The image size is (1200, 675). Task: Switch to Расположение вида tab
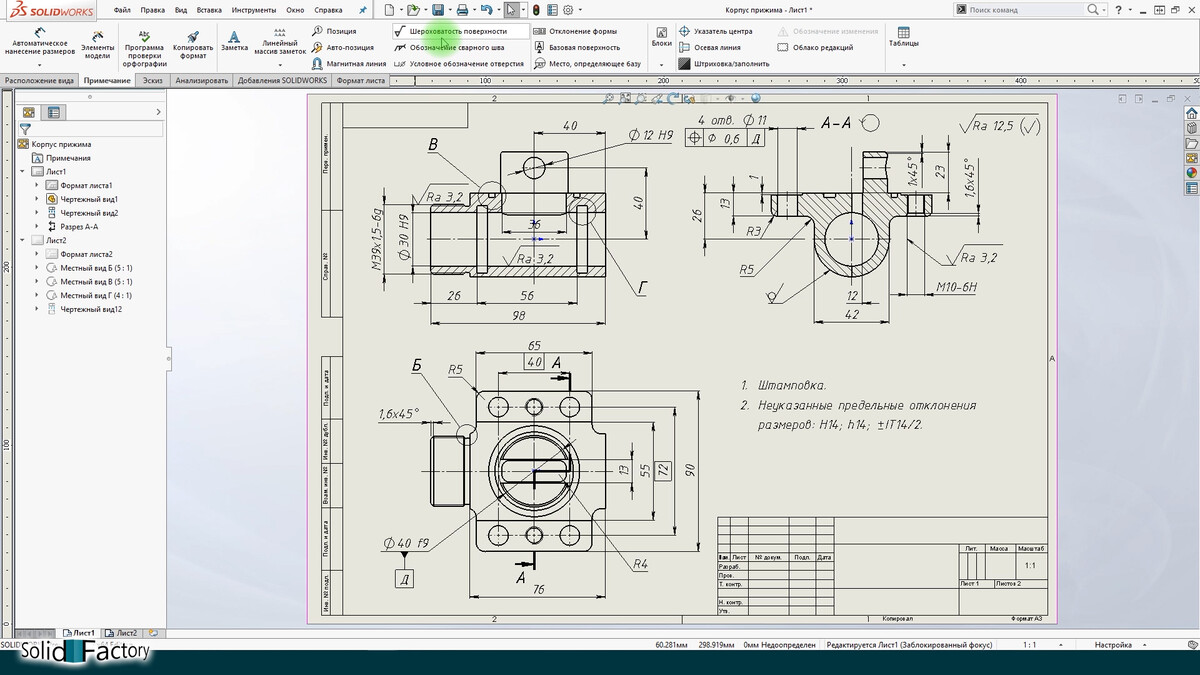(39, 80)
